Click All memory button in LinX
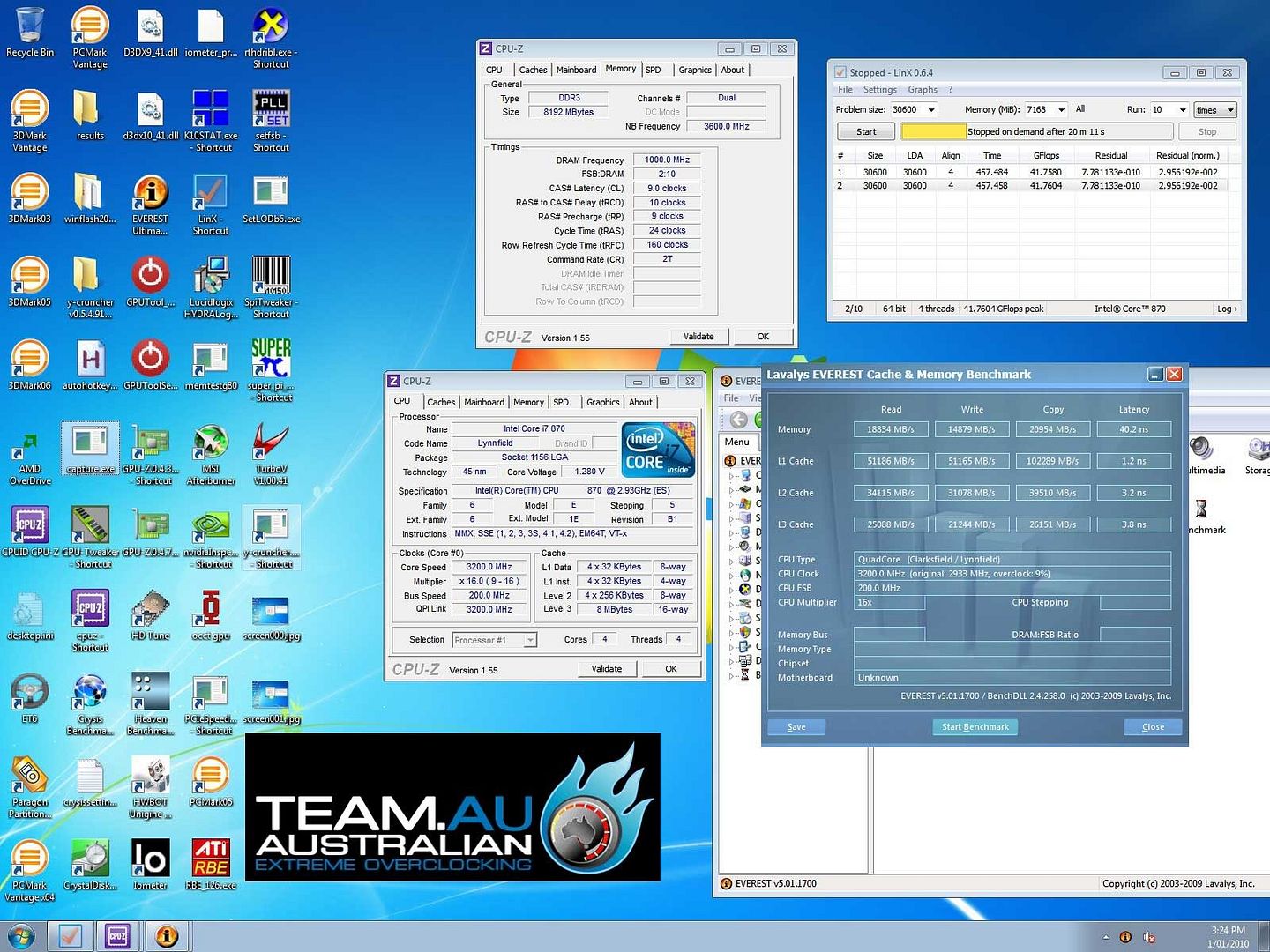This screenshot has width=1270, height=952. (1080, 109)
